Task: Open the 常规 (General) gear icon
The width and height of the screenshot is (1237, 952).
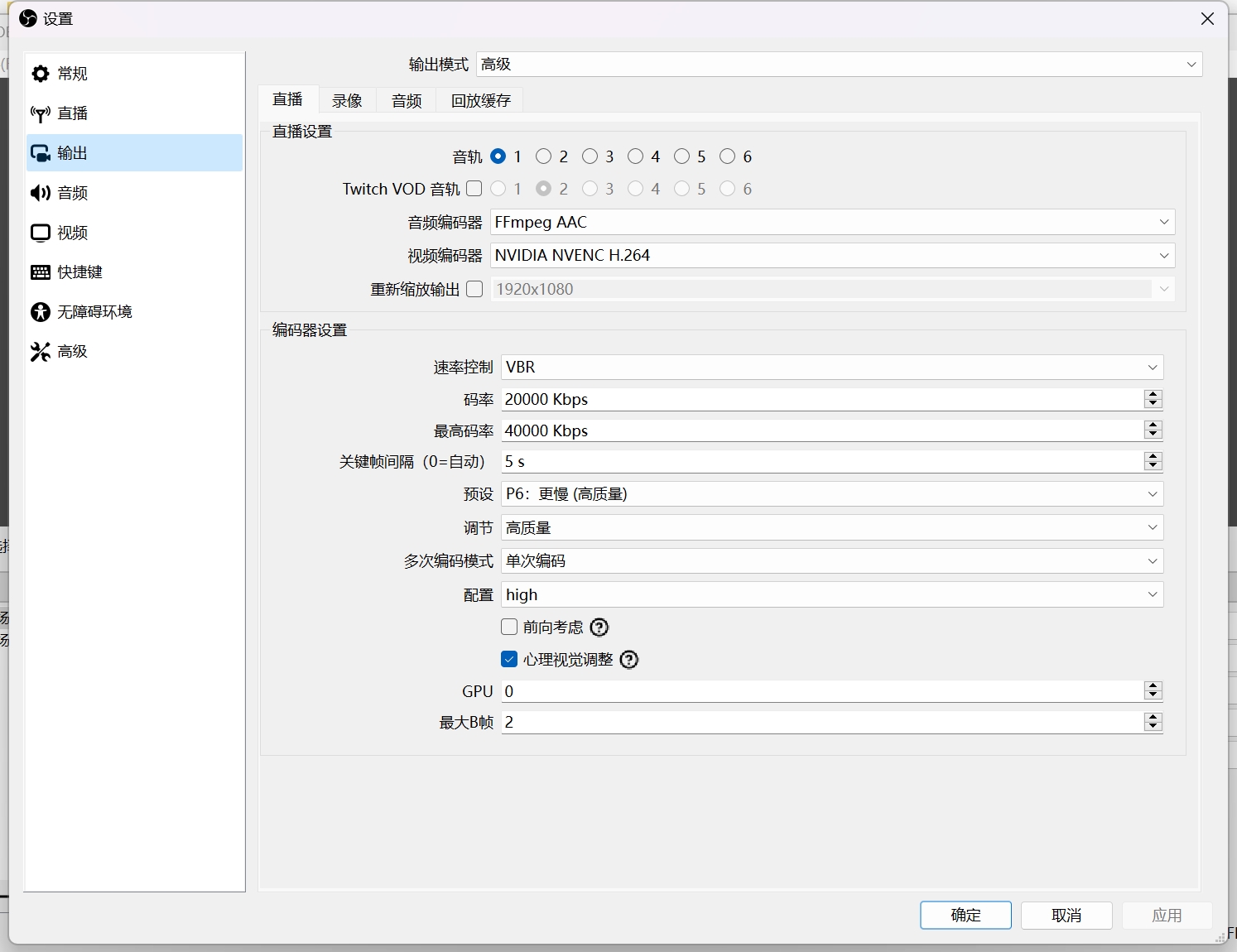Action: pyautogui.click(x=40, y=74)
